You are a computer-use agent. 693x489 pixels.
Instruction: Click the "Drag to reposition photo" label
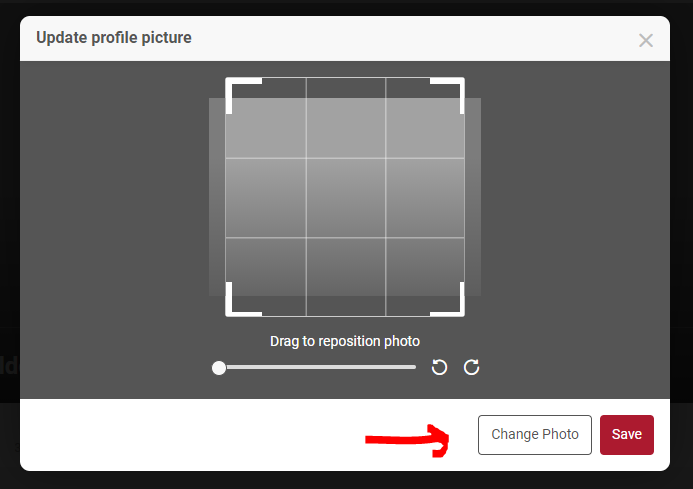pos(345,341)
